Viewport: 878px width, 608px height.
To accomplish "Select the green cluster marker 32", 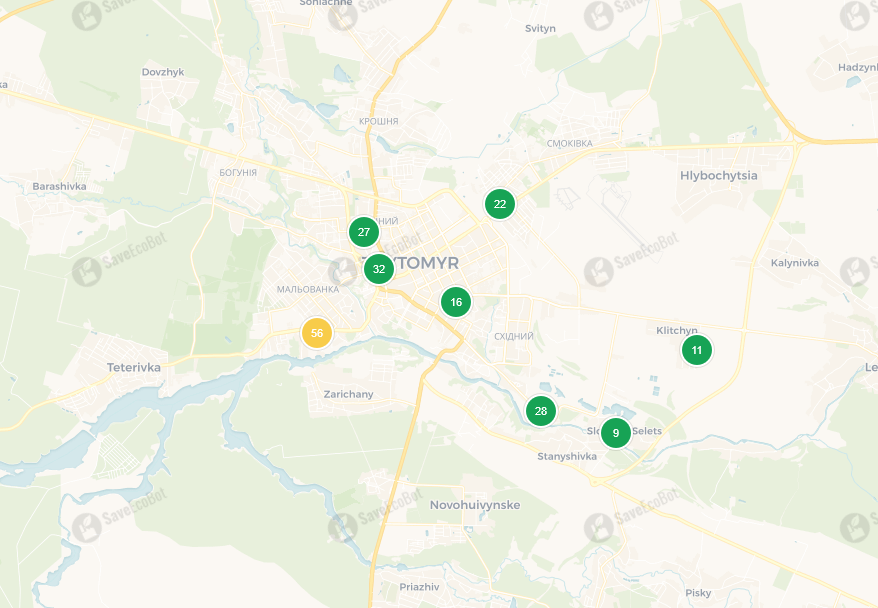I will pyautogui.click(x=379, y=269).
